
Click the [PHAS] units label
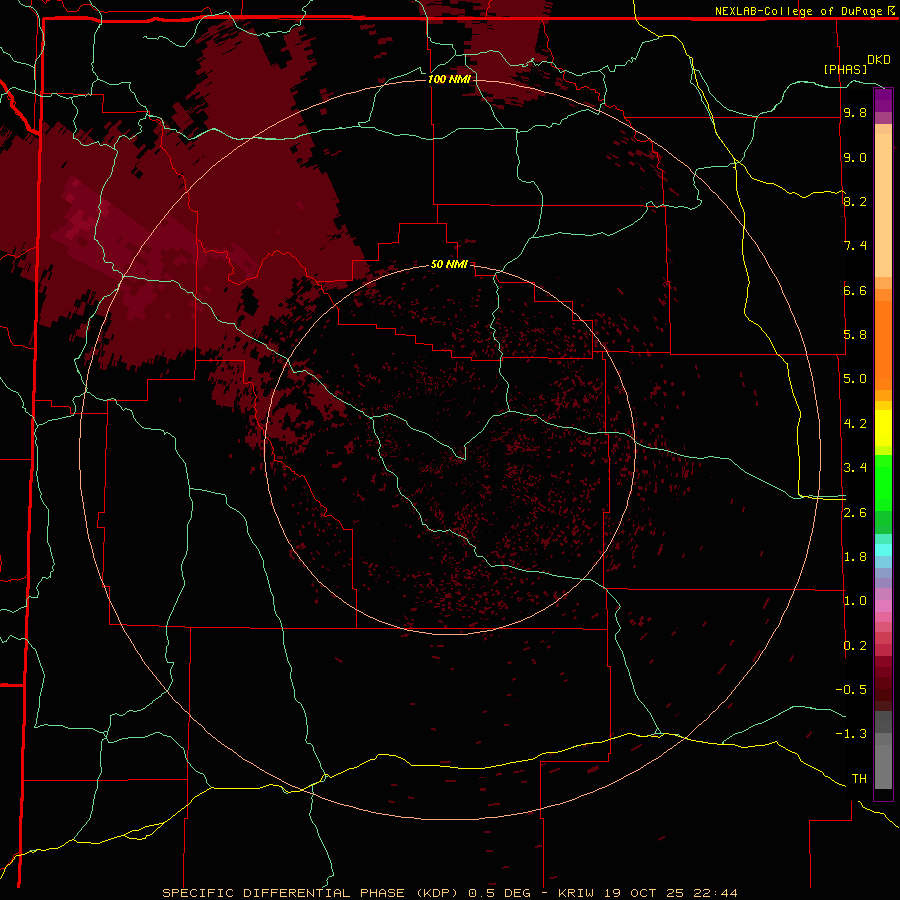(845, 69)
